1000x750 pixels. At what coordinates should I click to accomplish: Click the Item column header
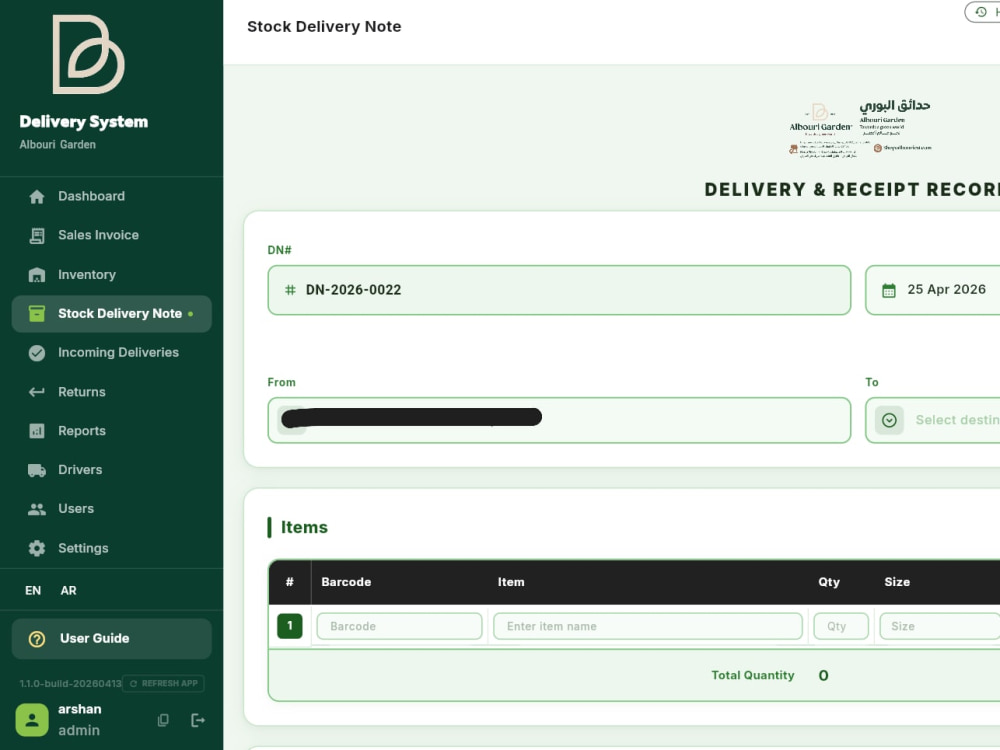pyautogui.click(x=511, y=582)
